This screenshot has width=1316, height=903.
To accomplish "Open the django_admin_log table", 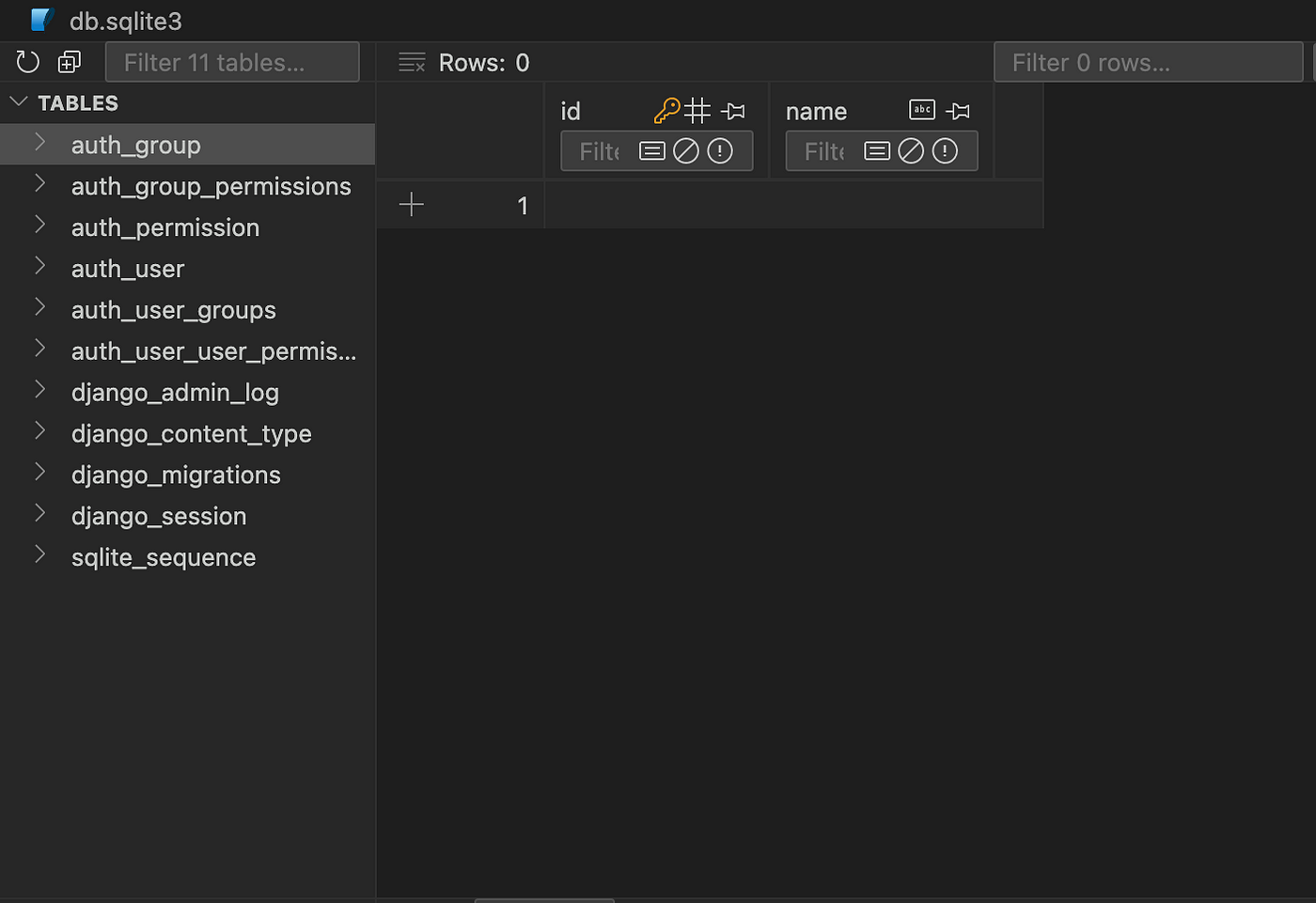I will [187, 393].
